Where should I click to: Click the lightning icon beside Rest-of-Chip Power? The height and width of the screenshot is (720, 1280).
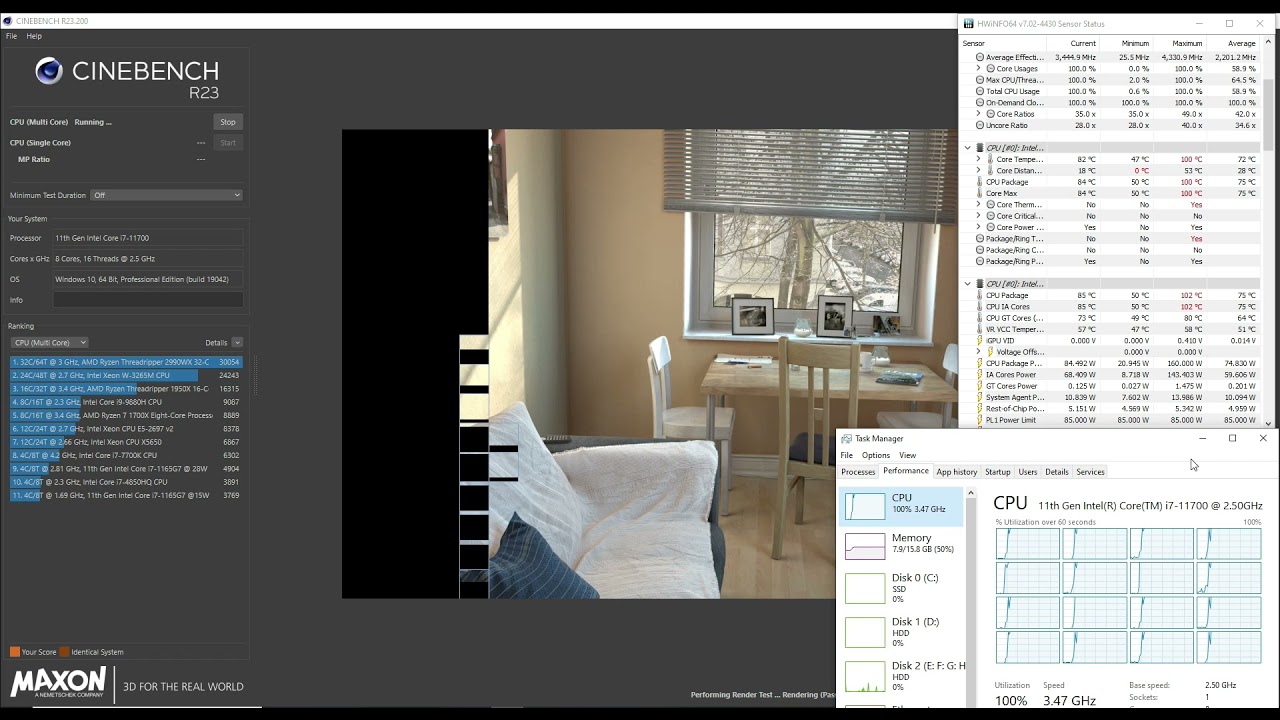pyautogui.click(x=980, y=409)
